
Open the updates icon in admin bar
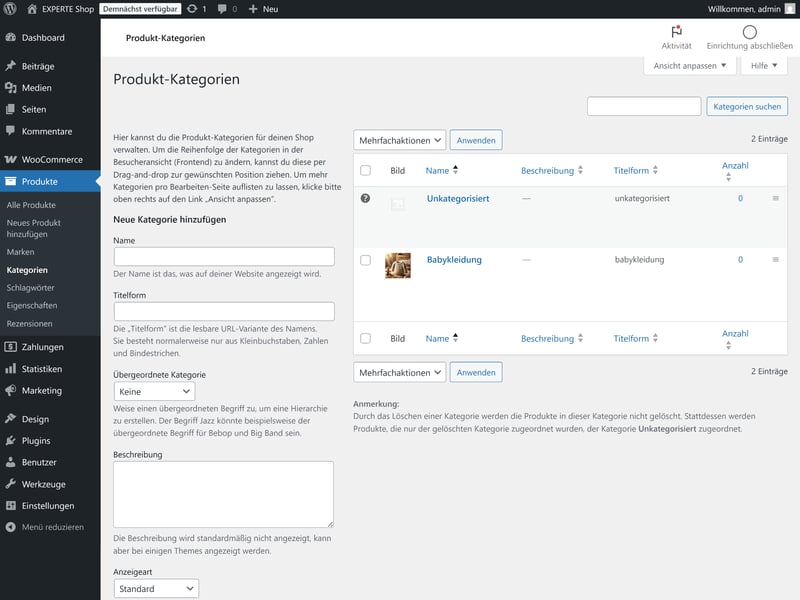tap(191, 8)
